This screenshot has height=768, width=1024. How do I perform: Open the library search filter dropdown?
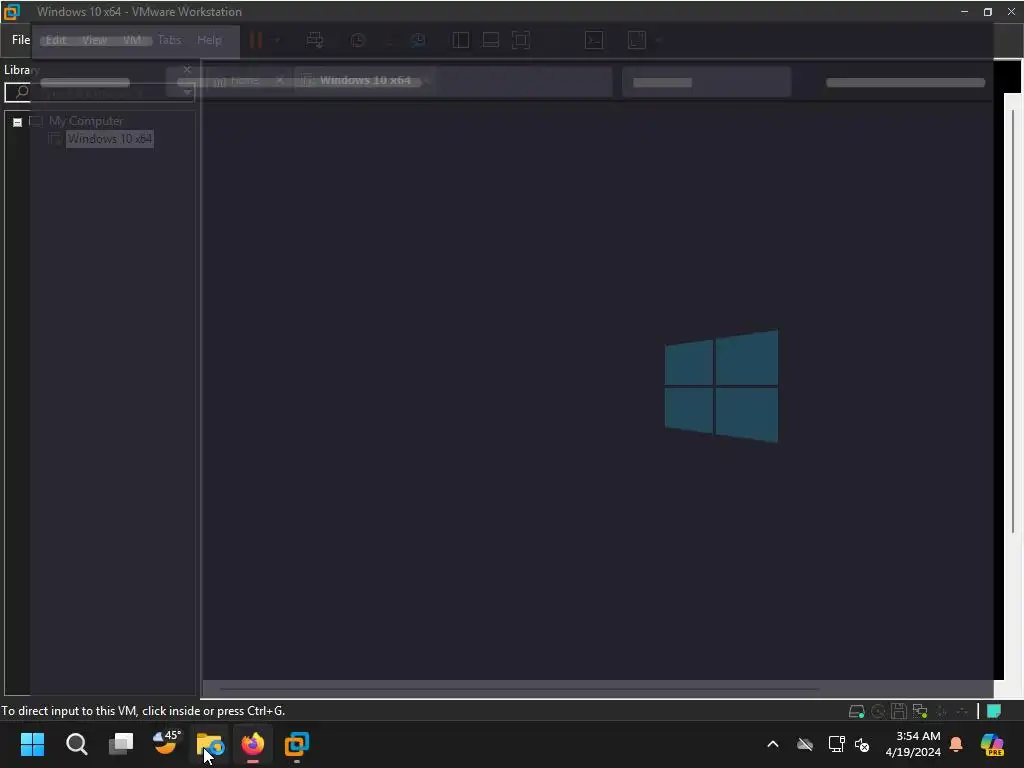187,93
